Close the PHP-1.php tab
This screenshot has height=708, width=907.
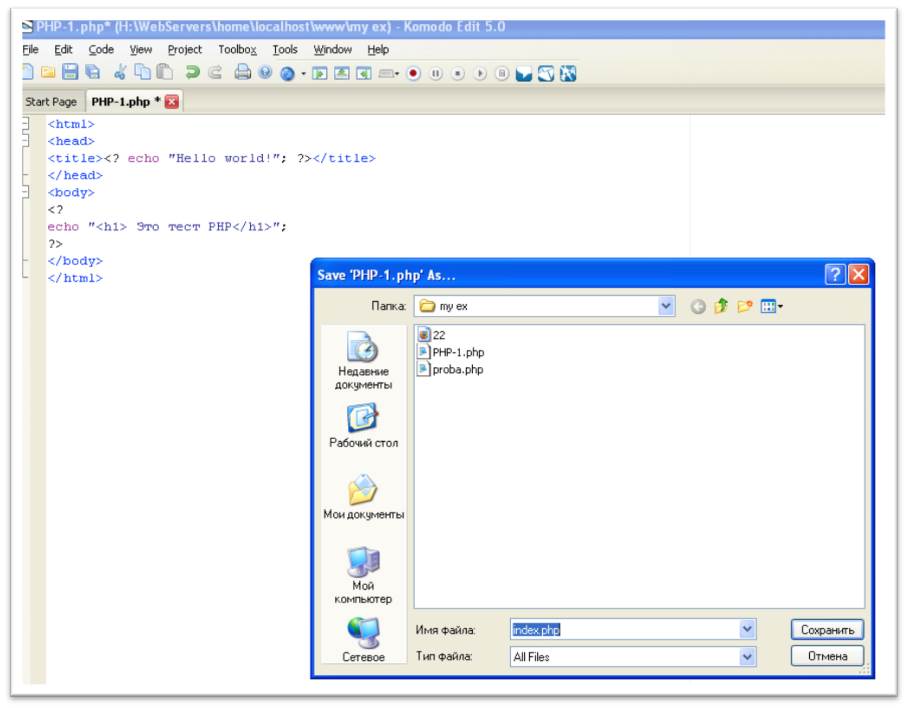171,102
